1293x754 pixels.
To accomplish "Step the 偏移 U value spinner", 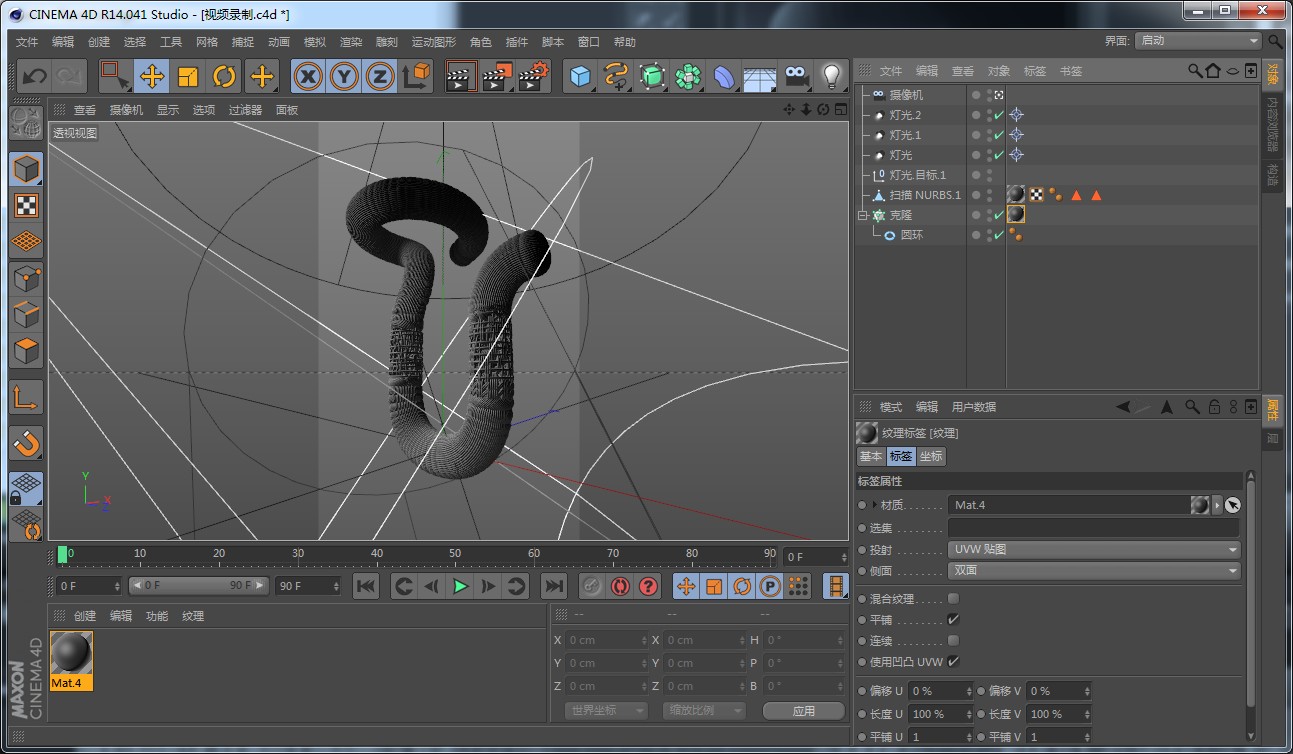I will (x=969, y=691).
